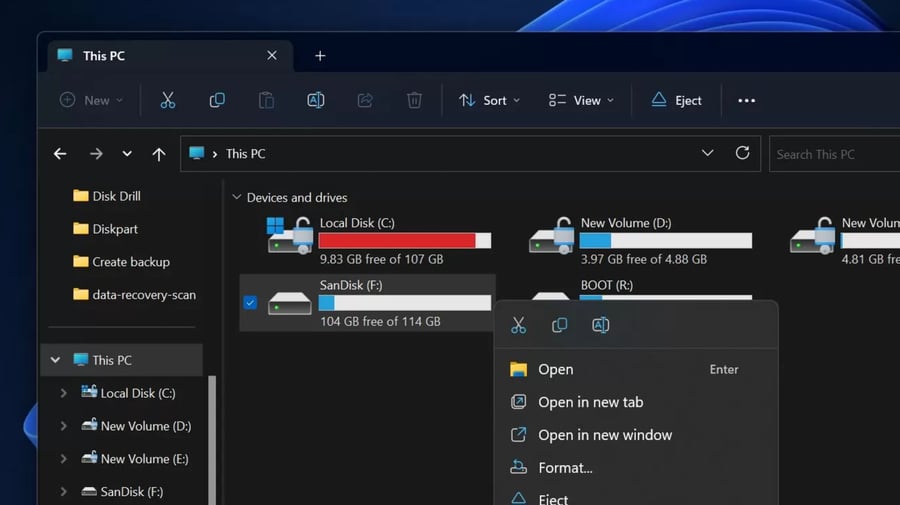Screen dimensions: 900x505
Task: Select Open in the context menu
Action: (x=636, y=370)
